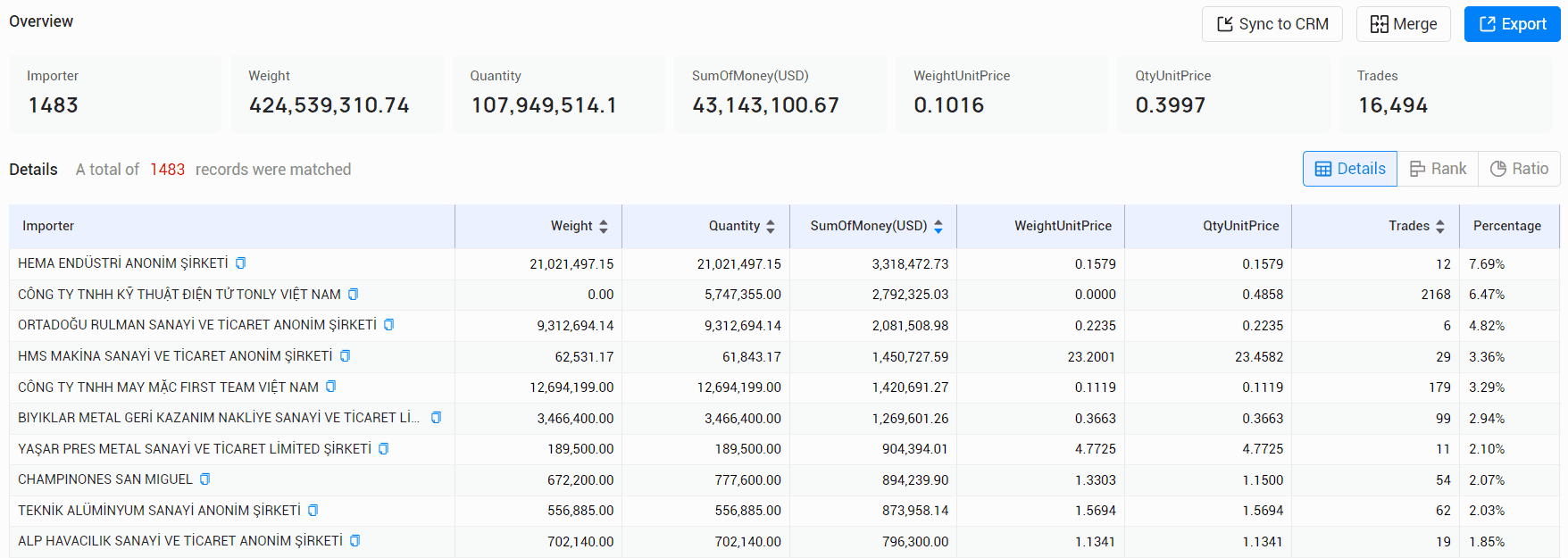Click quantity cell 5,747,355.00
This screenshot has height=558, width=1568.
[742, 295]
